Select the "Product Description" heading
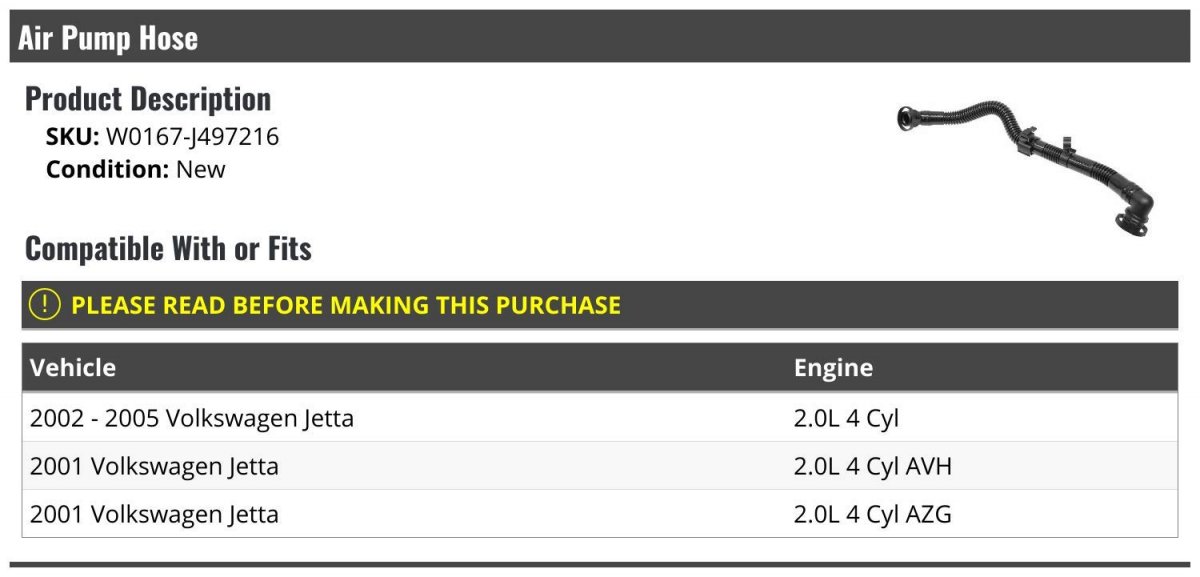The width and height of the screenshot is (1200, 577). pos(148,99)
